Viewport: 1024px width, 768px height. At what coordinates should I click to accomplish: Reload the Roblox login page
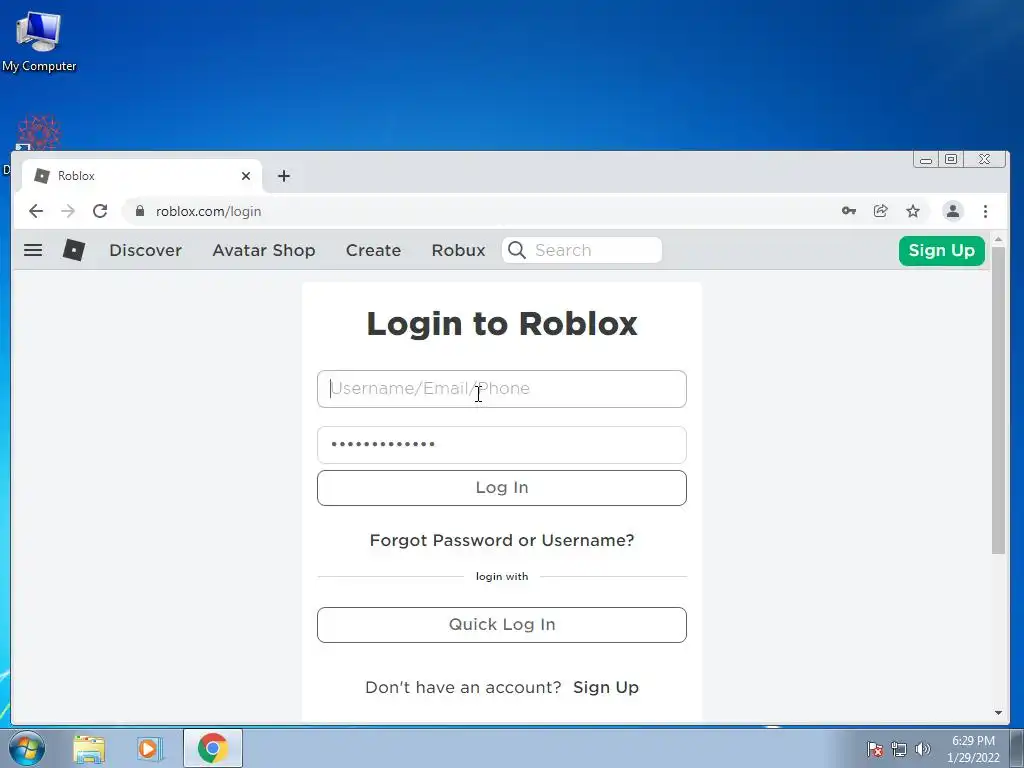100,211
